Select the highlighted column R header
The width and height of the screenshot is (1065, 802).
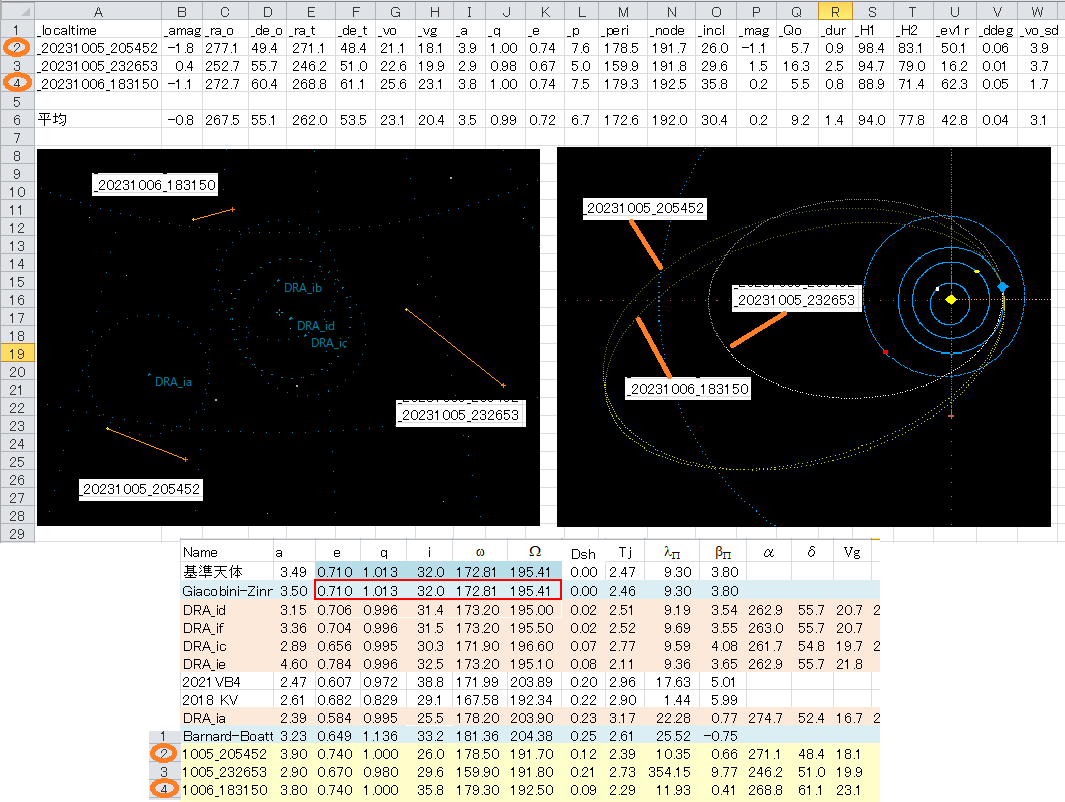835,10
